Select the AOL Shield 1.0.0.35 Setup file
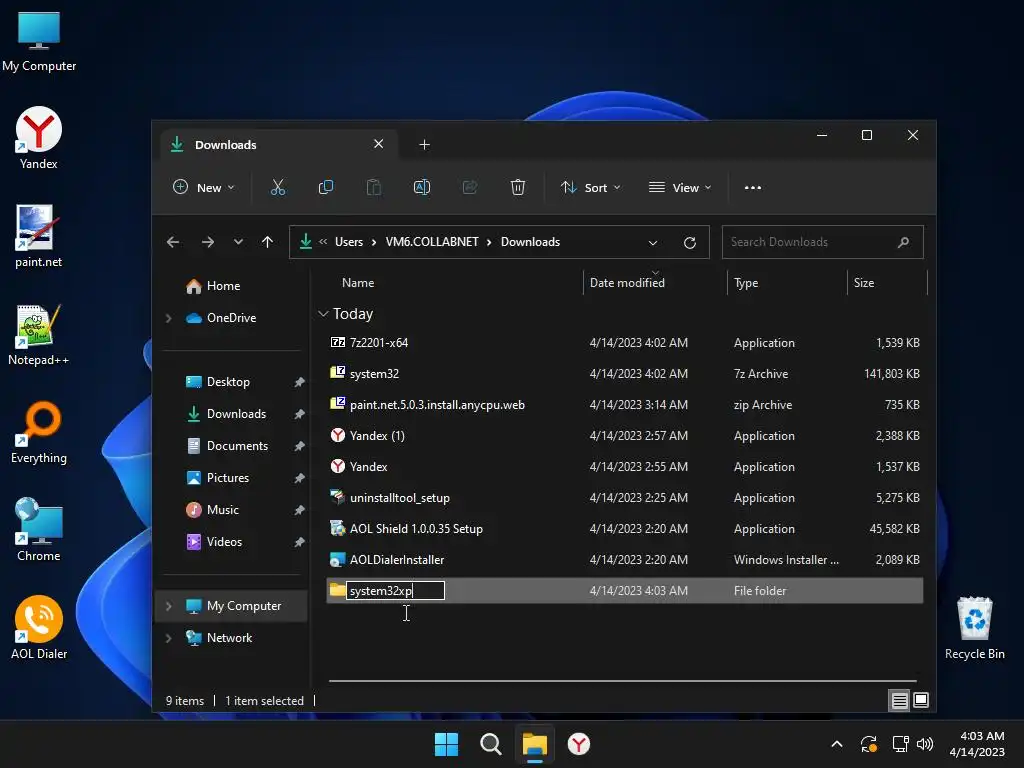The width and height of the screenshot is (1024, 768). tap(624, 529)
